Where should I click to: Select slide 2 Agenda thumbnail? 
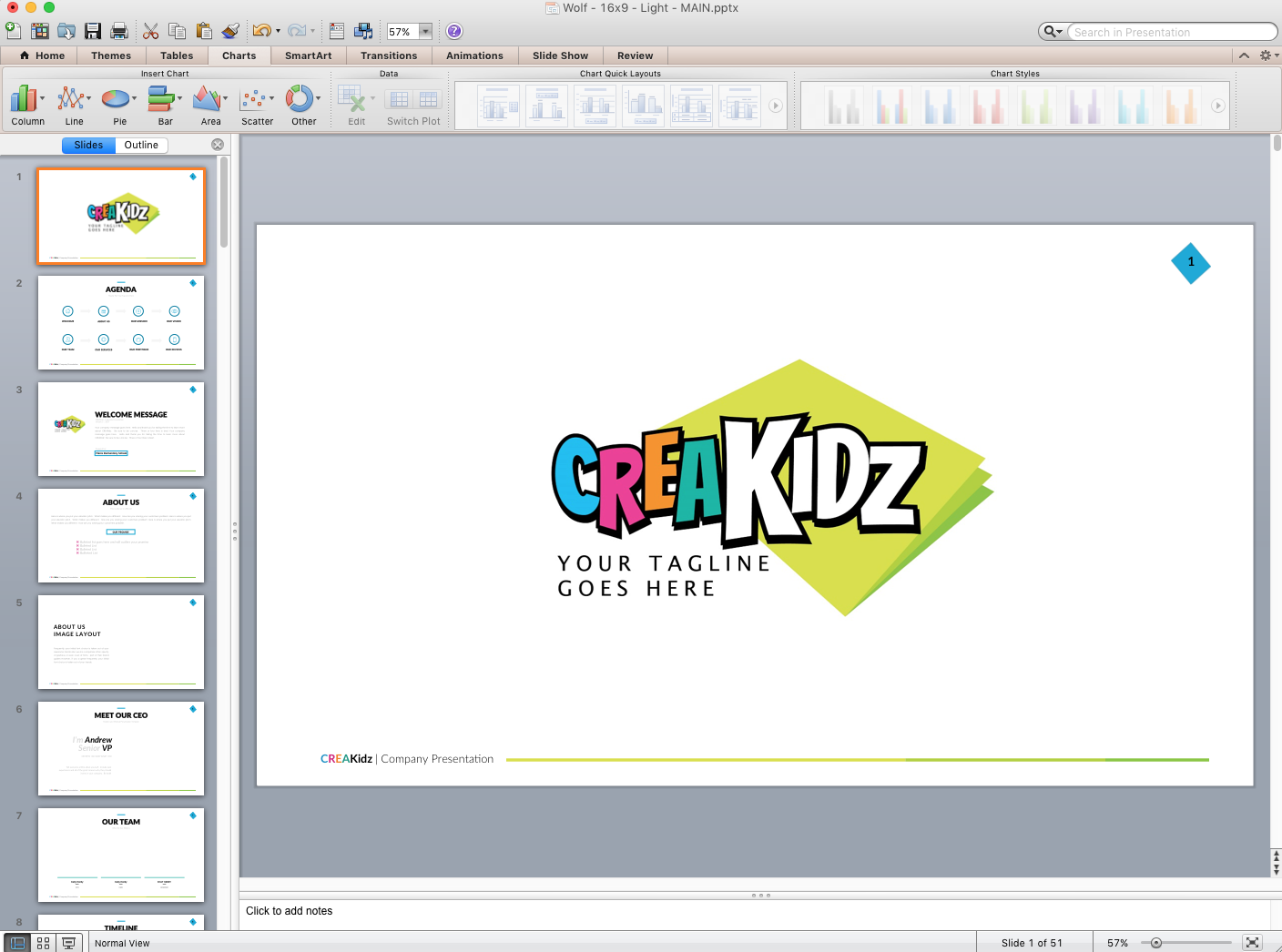[x=121, y=323]
